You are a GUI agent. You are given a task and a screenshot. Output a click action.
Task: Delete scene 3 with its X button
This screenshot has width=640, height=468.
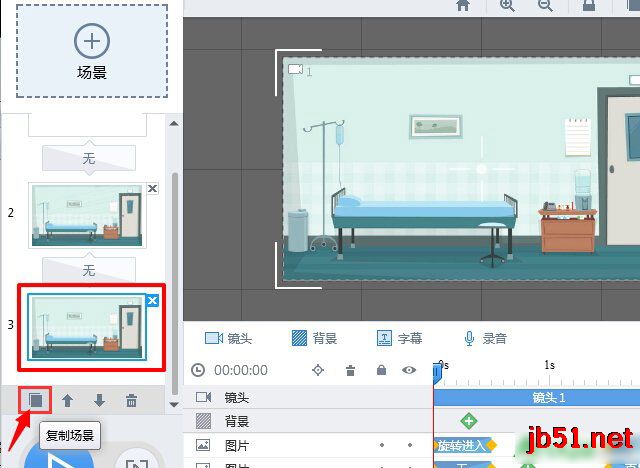(x=152, y=301)
